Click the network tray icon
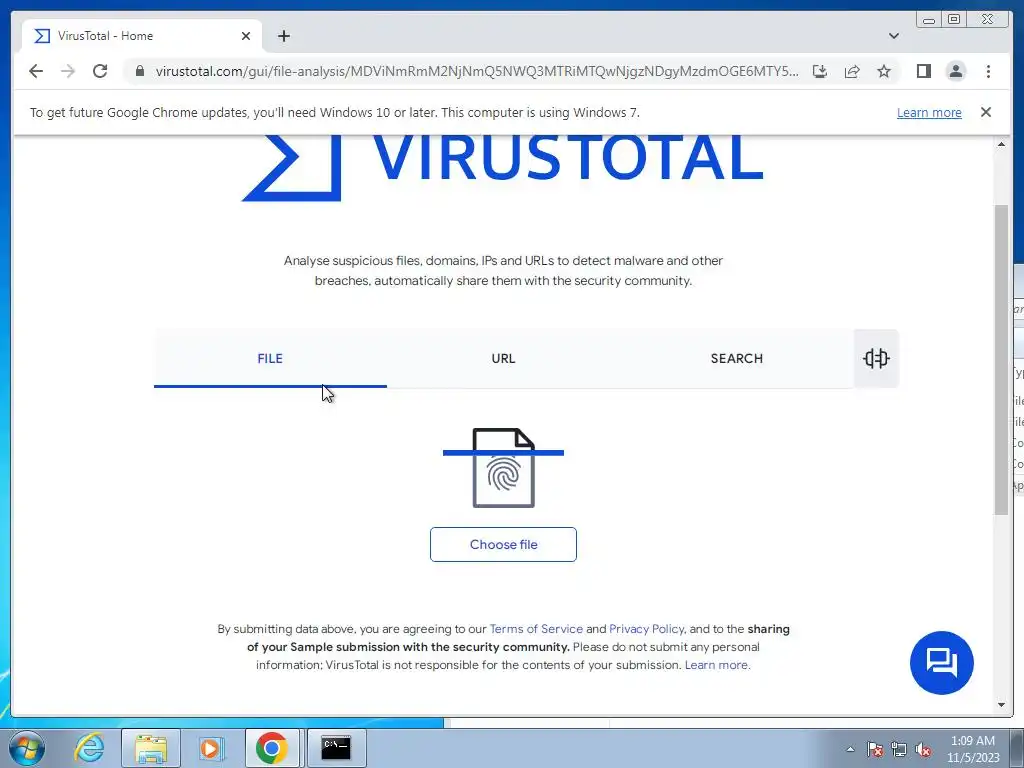 899,749
